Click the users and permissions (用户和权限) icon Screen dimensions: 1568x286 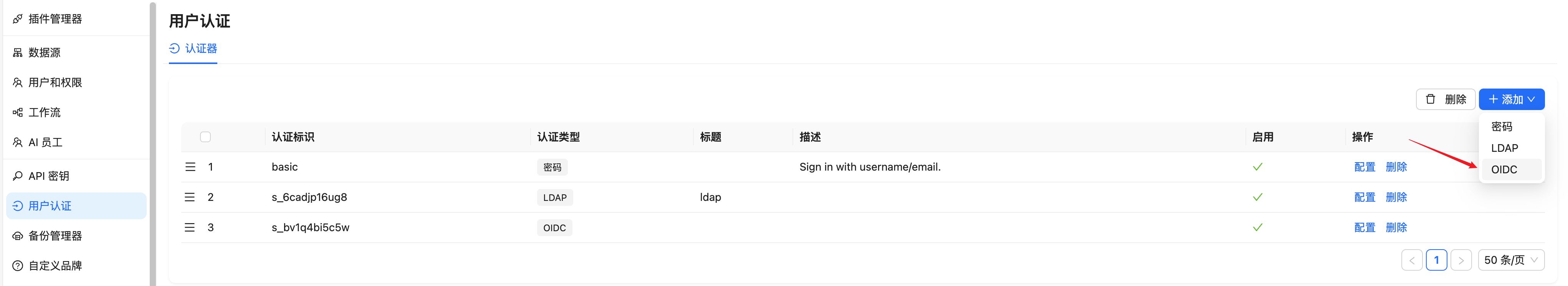tap(18, 82)
